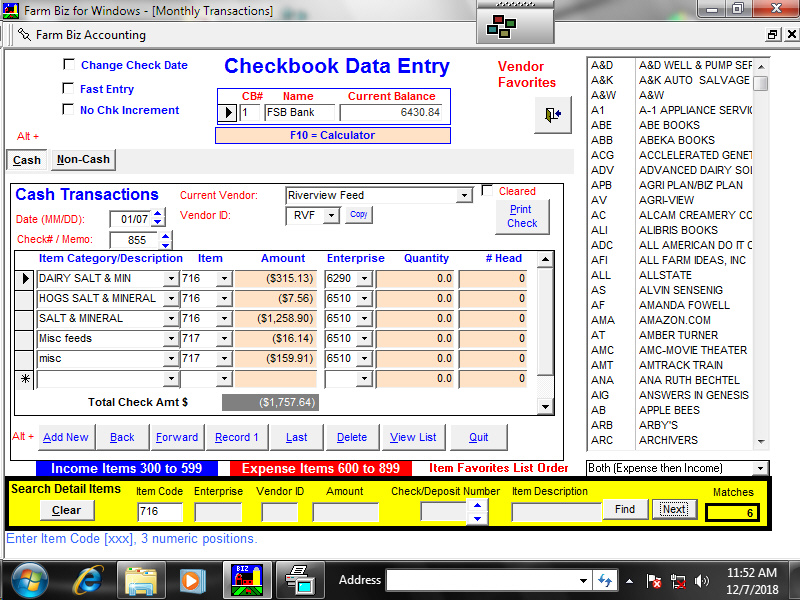
Task: Click the exit door icon under Vendor Favorites
Action: tap(553, 114)
